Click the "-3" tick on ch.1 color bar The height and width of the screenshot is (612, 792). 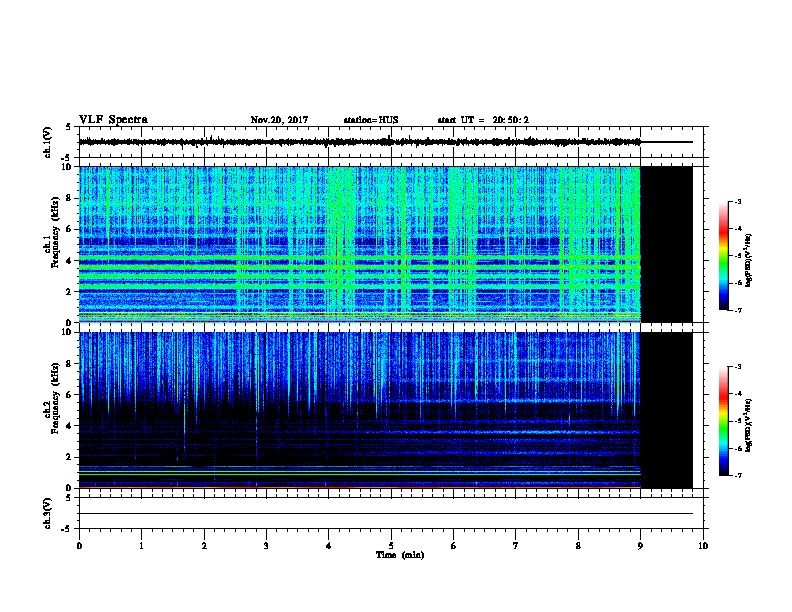(738, 201)
